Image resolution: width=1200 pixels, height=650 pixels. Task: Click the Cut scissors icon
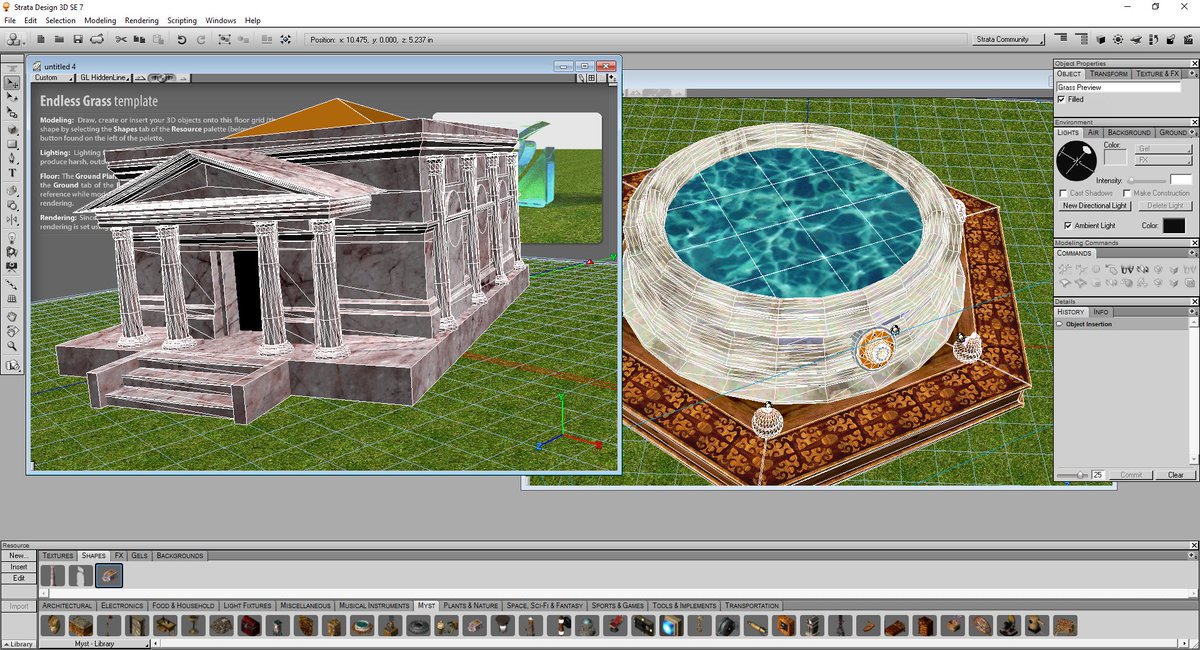click(120, 39)
